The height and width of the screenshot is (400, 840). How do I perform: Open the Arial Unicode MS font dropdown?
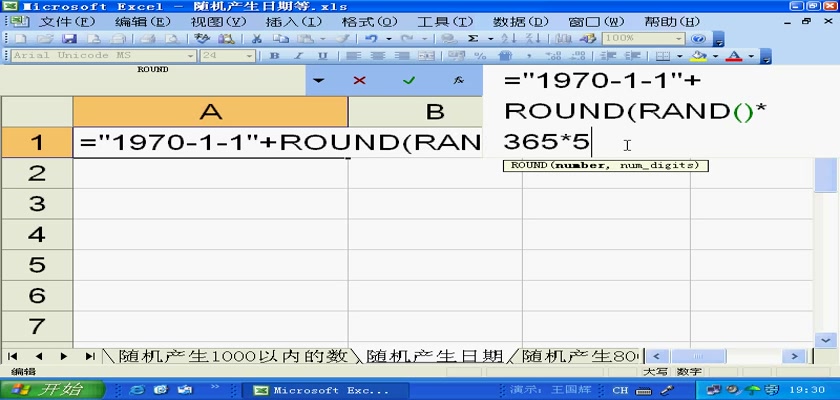pyautogui.click(x=189, y=56)
